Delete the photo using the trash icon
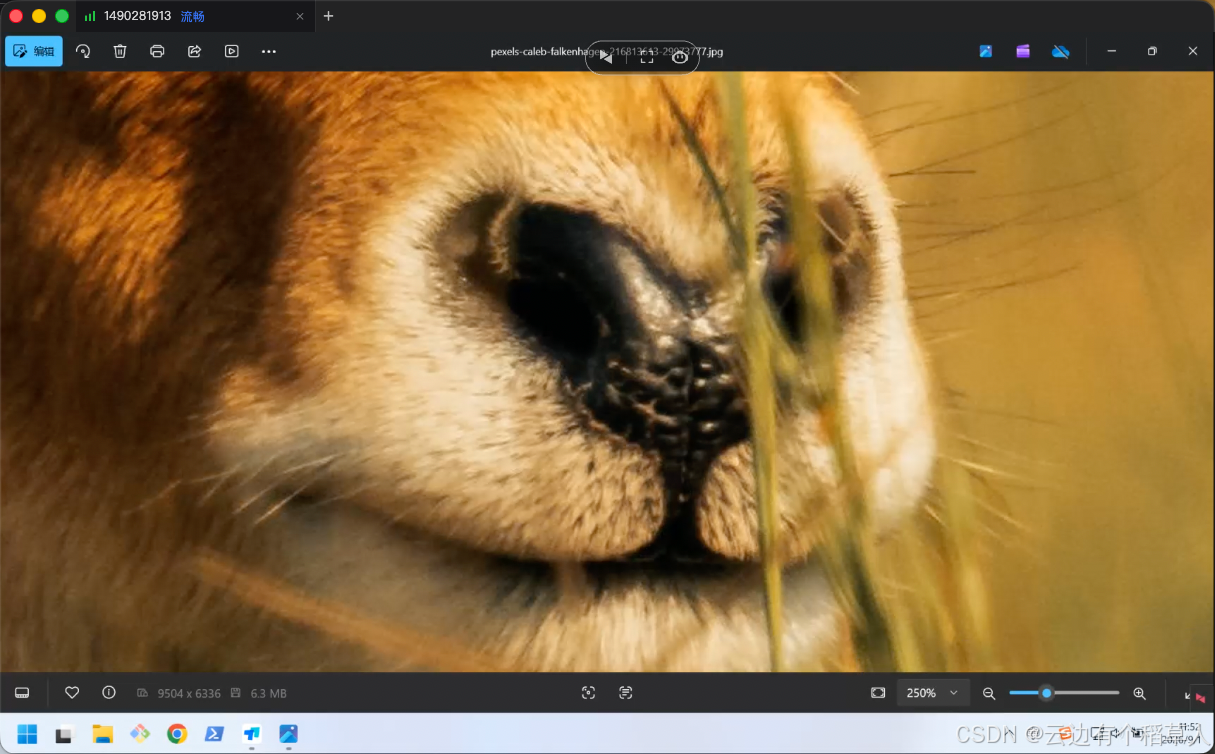The image size is (1215, 754). pyautogui.click(x=120, y=51)
